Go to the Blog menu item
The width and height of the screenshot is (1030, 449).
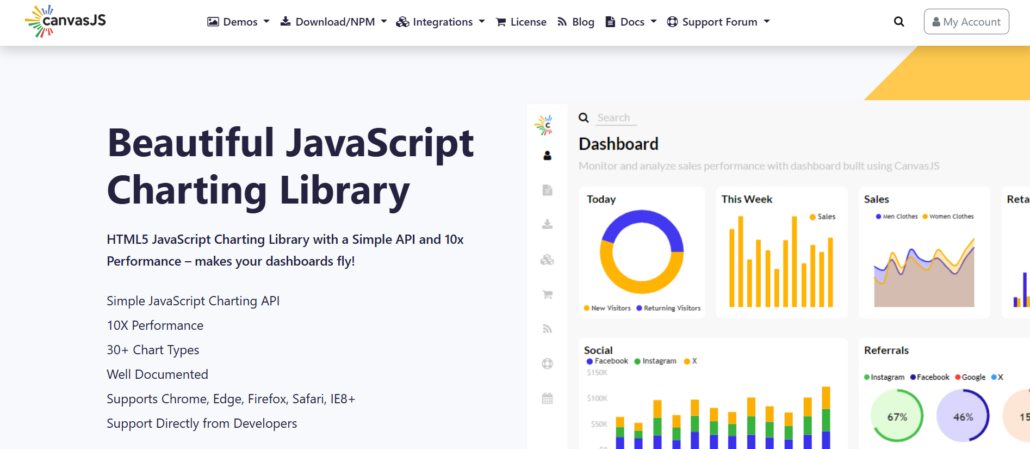(x=575, y=22)
